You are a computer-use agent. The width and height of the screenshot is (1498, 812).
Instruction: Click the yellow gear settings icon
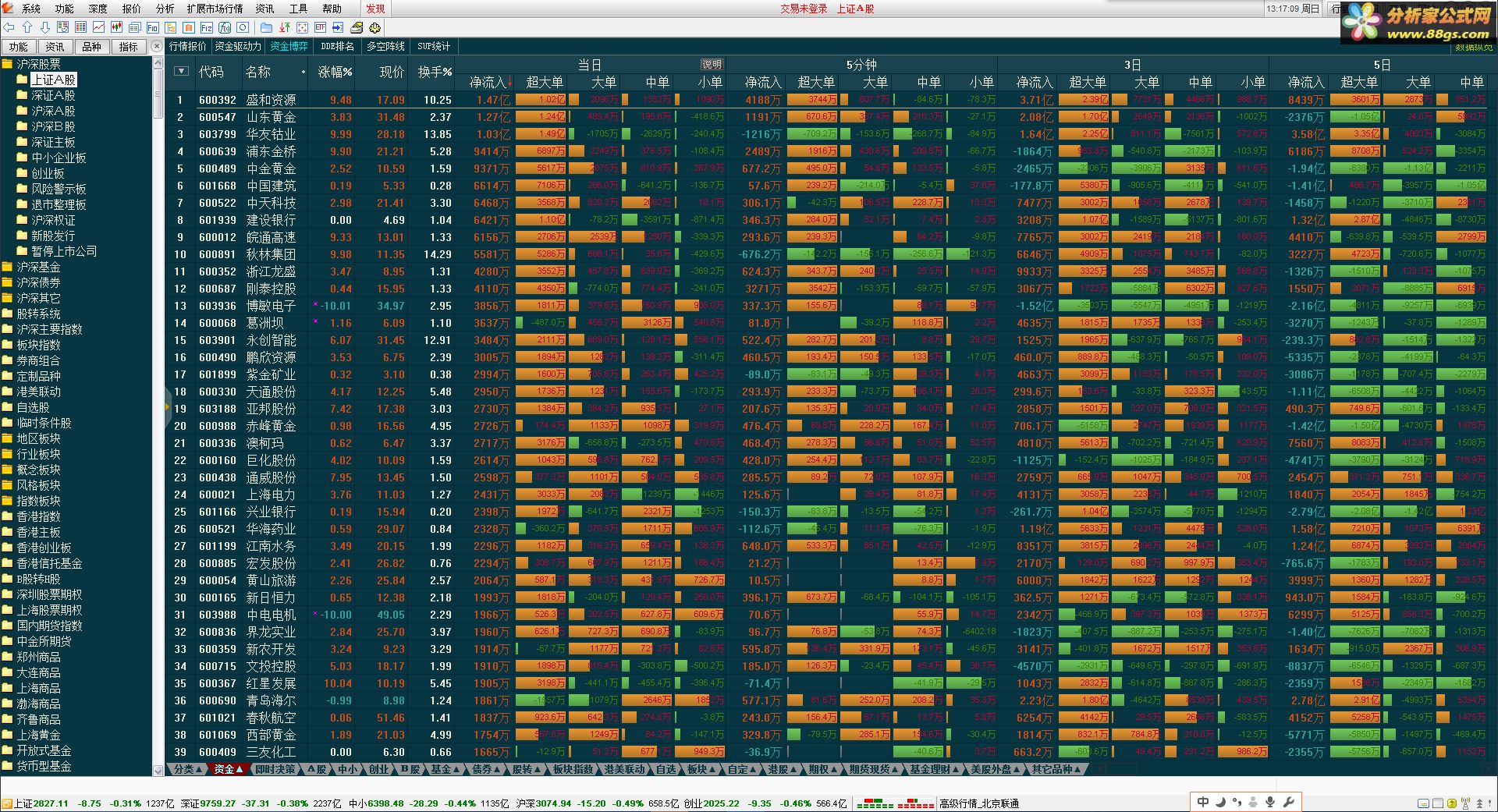coord(374,27)
